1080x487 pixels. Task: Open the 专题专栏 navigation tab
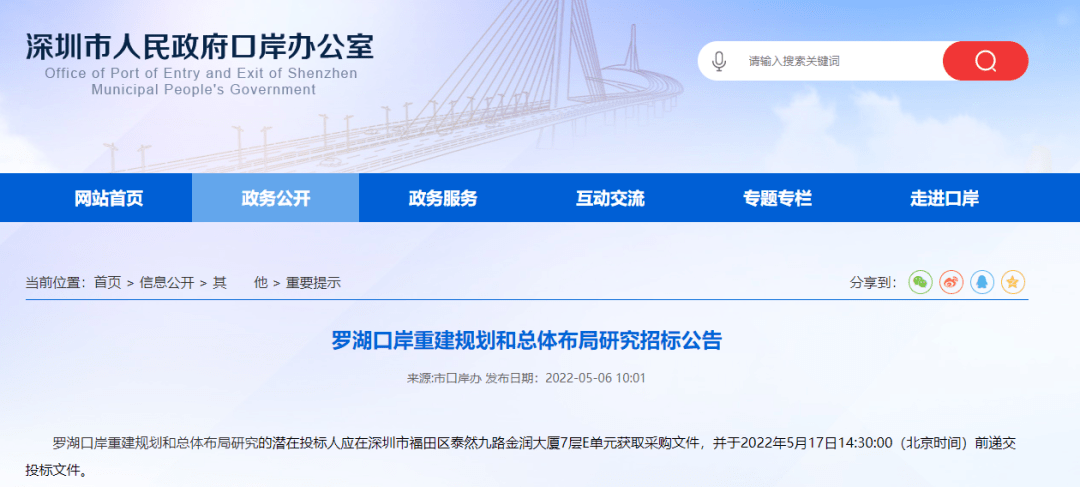tap(777, 198)
